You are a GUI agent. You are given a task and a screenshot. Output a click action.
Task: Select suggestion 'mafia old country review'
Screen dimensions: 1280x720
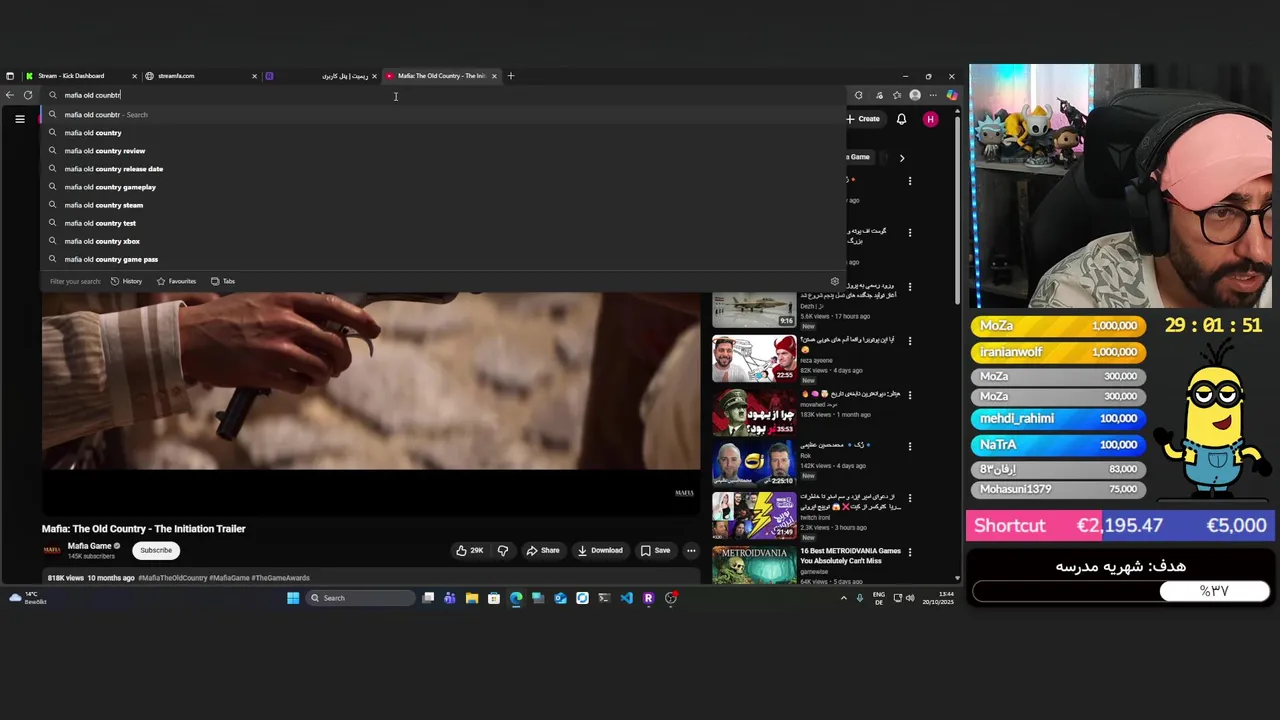[443, 151]
